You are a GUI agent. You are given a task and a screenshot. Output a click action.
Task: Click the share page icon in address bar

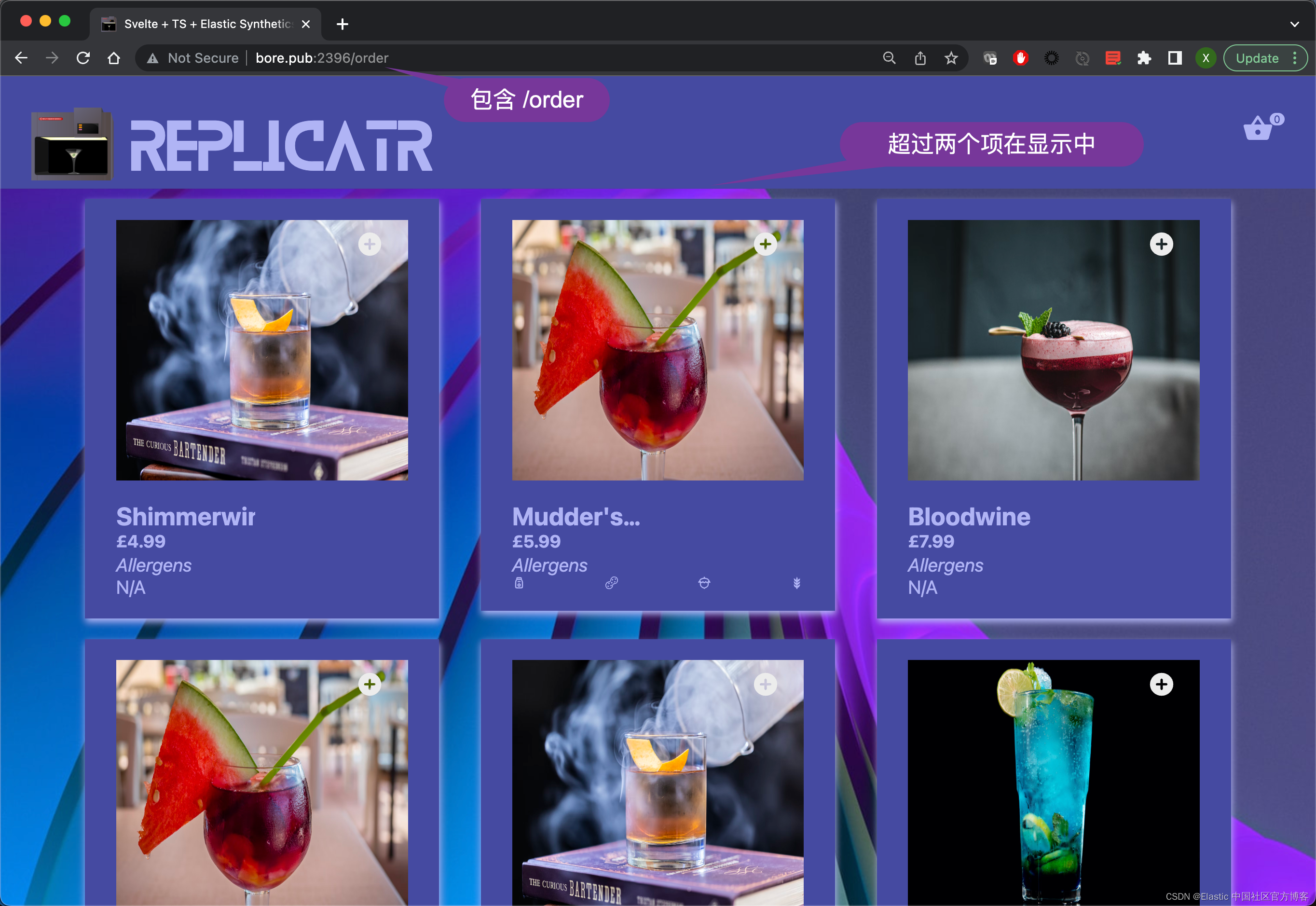pyautogui.click(x=920, y=58)
